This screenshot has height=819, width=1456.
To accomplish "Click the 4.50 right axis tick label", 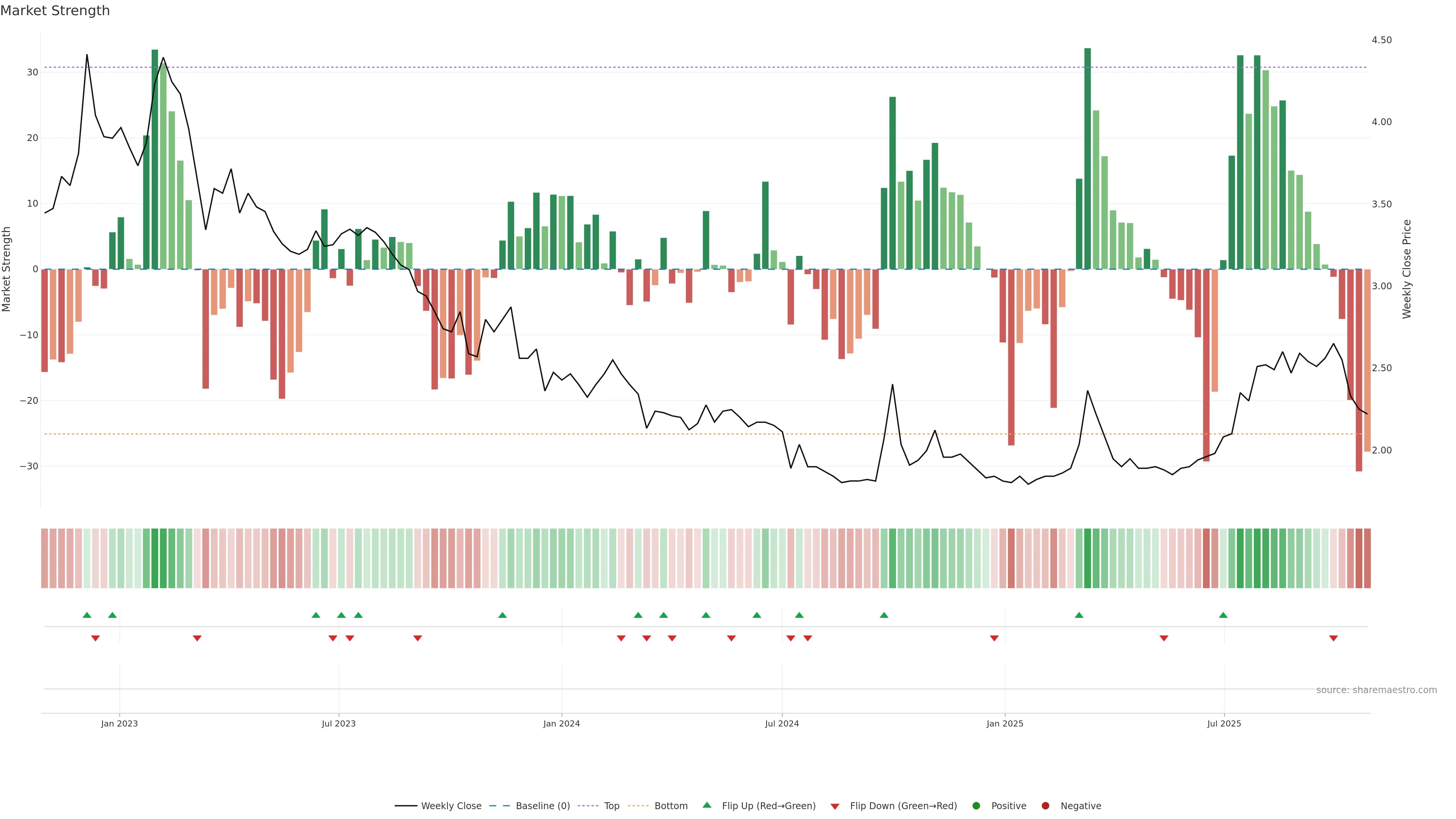I will pyautogui.click(x=1381, y=40).
